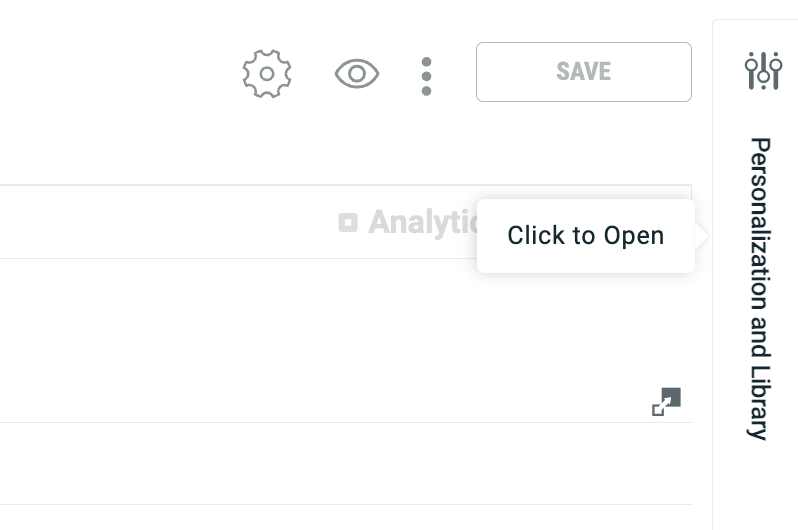Open the three-dot more options menu
798x530 pixels.
426,76
